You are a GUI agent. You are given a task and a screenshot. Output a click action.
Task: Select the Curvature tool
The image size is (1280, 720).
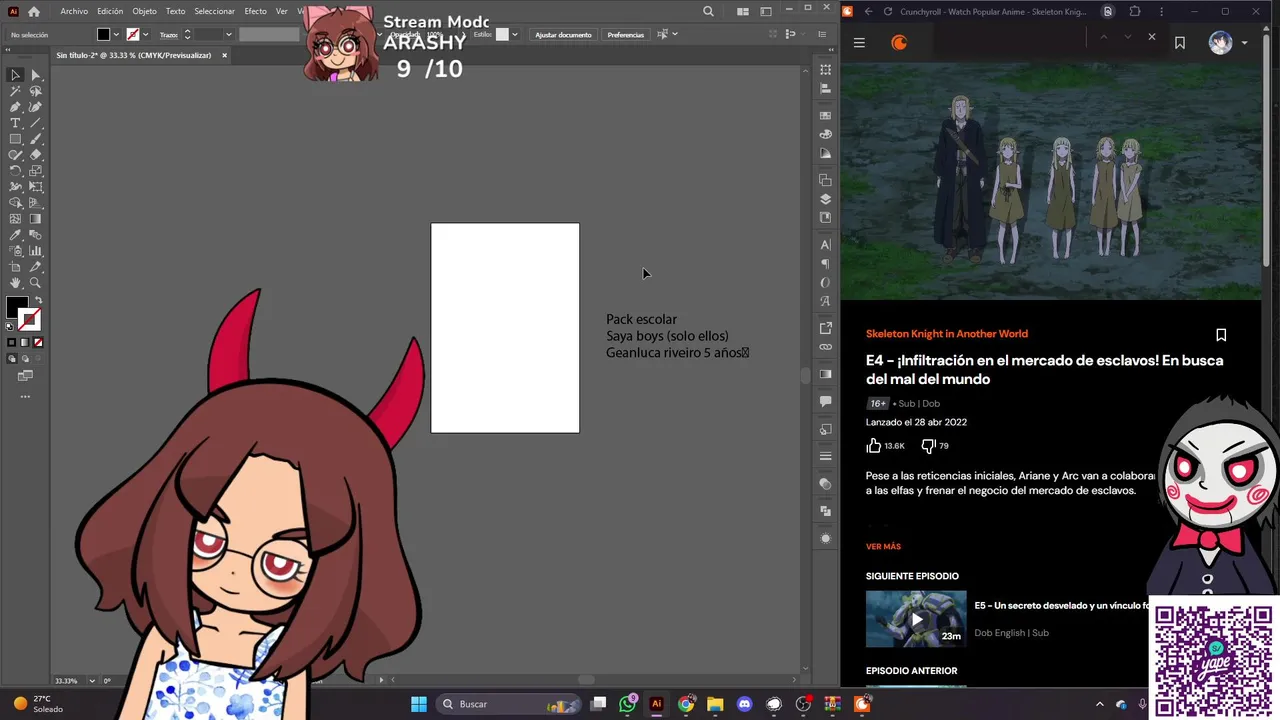[35, 107]
